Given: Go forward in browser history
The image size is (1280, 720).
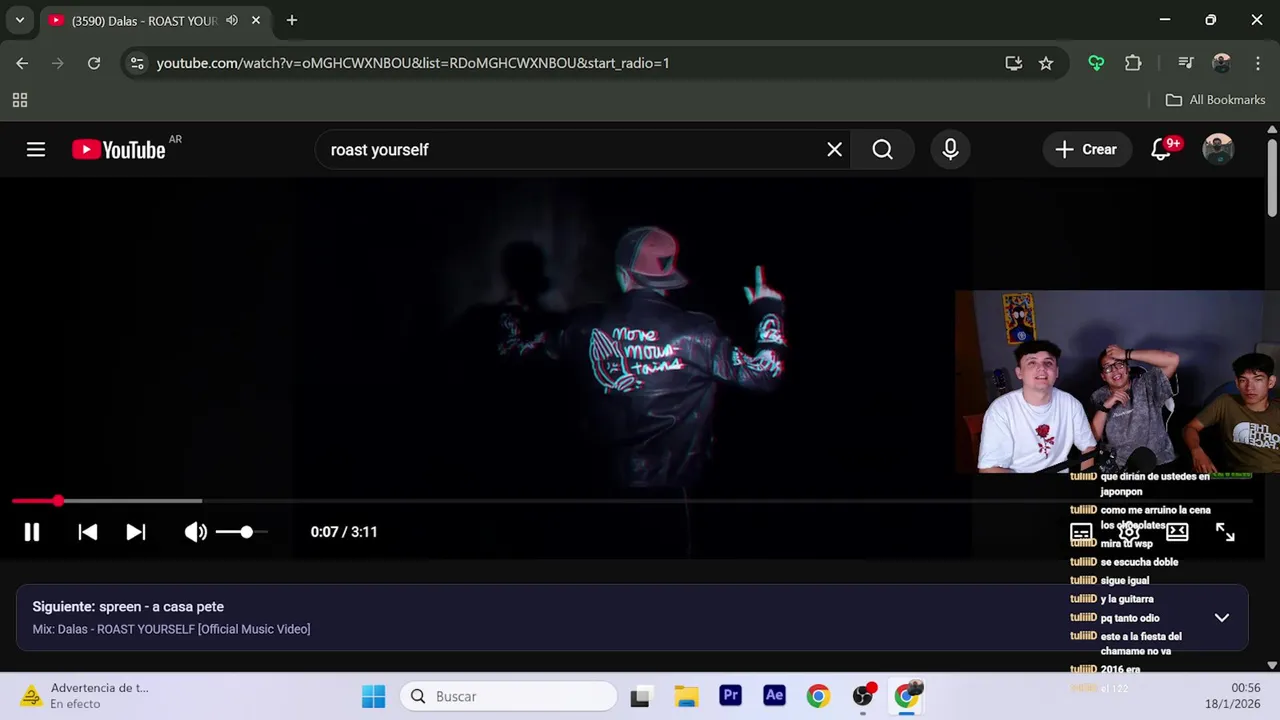Looking at the screenshot, I should click(x=58, y=63).
